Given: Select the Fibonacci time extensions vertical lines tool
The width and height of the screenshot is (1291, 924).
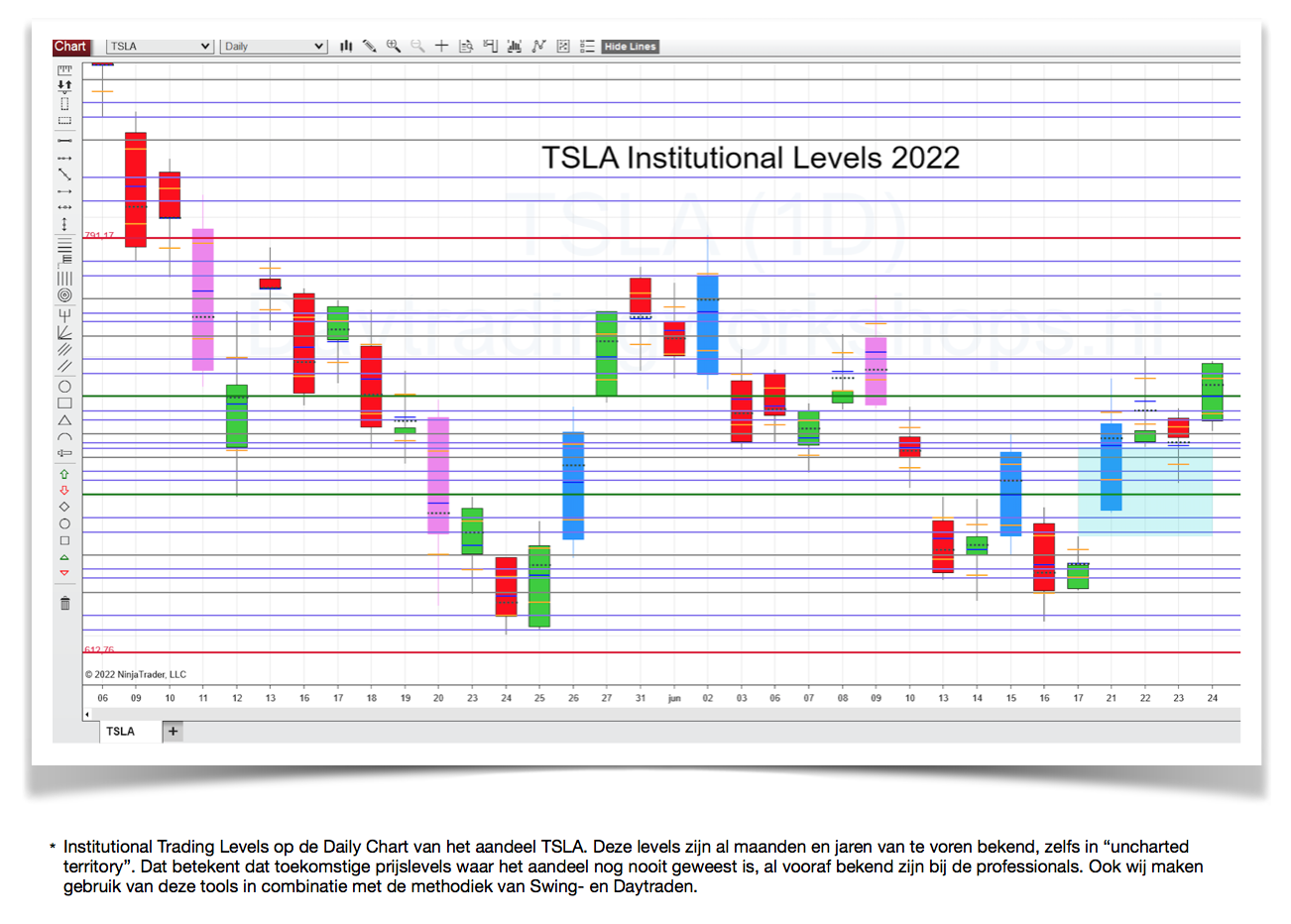Looking at the screenshot, I should pyautogui.click(x=64, y=278).
